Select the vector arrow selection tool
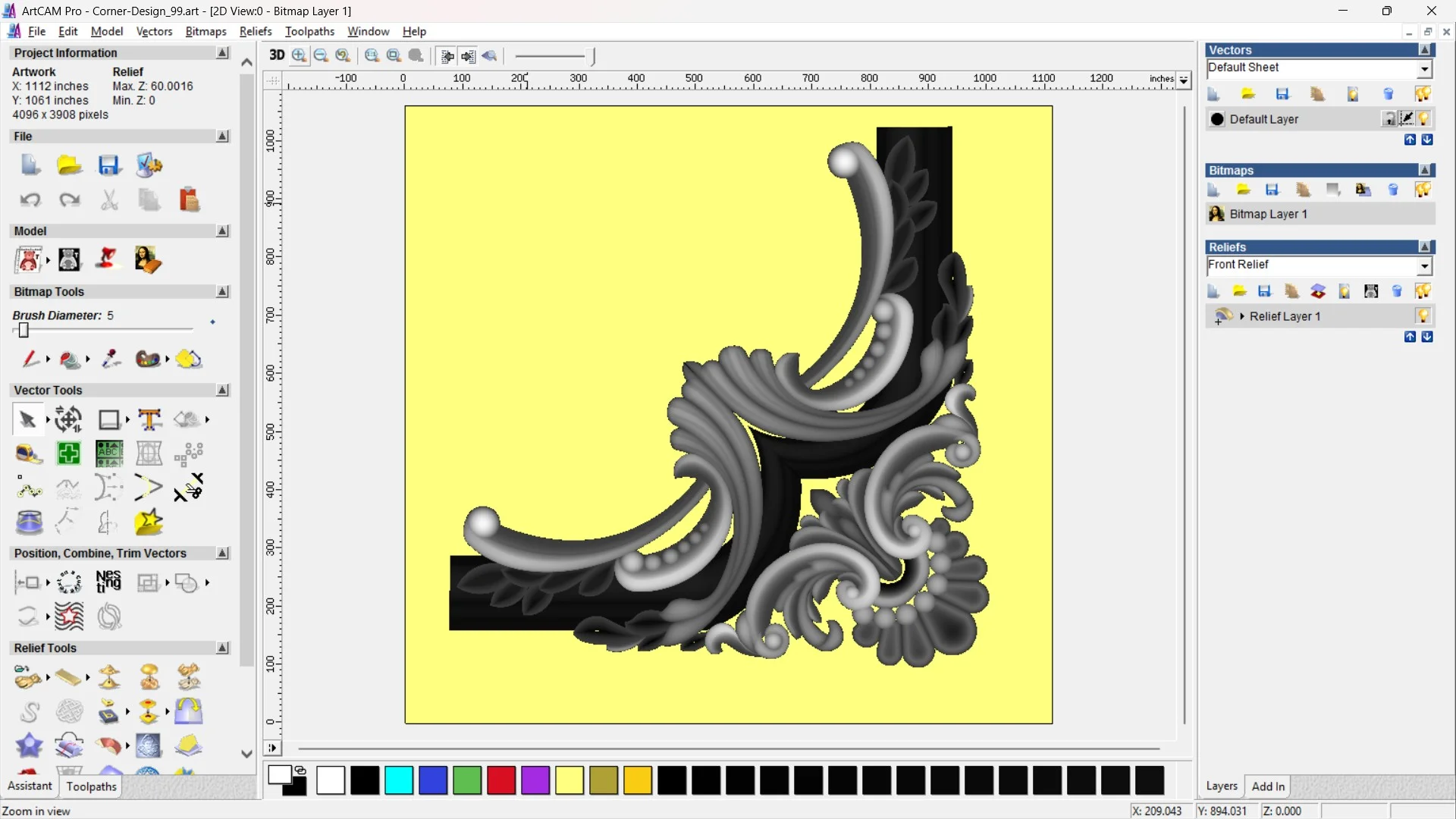Screen dimensions: 1456x819 click(27, 419)
